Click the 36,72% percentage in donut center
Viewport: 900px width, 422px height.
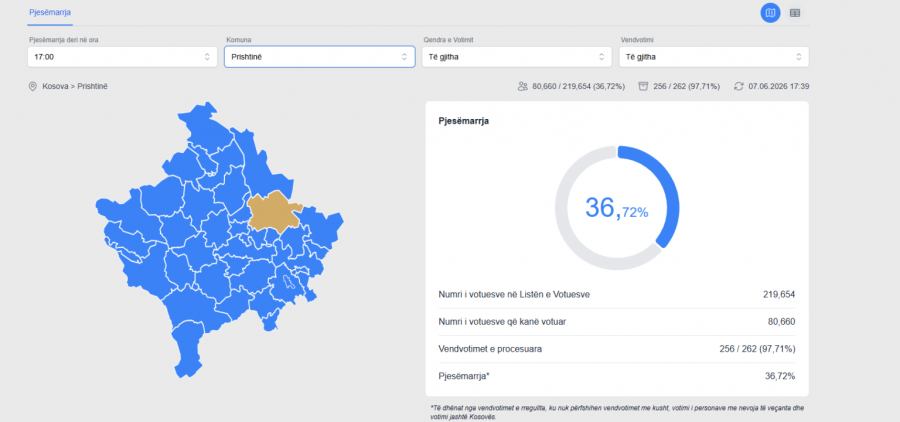616,208
